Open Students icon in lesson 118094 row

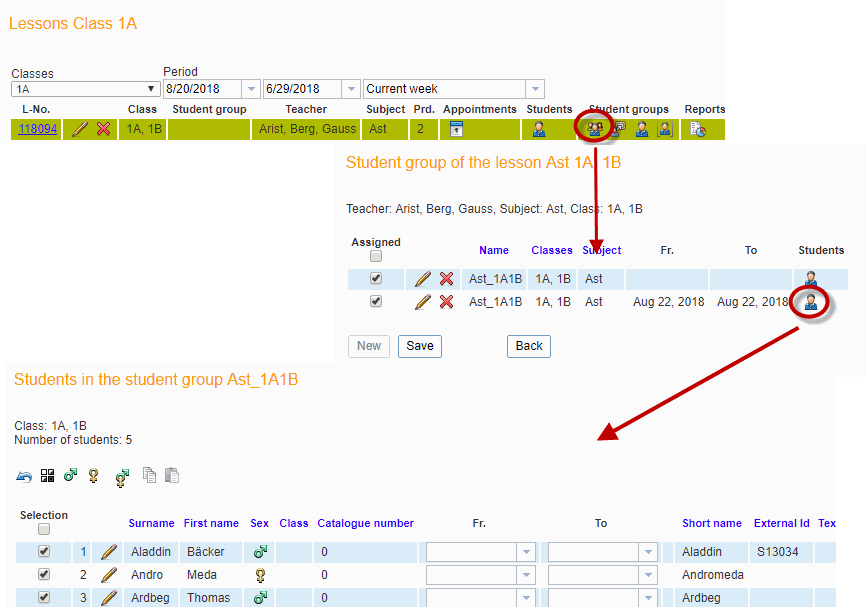pos(538,129)
